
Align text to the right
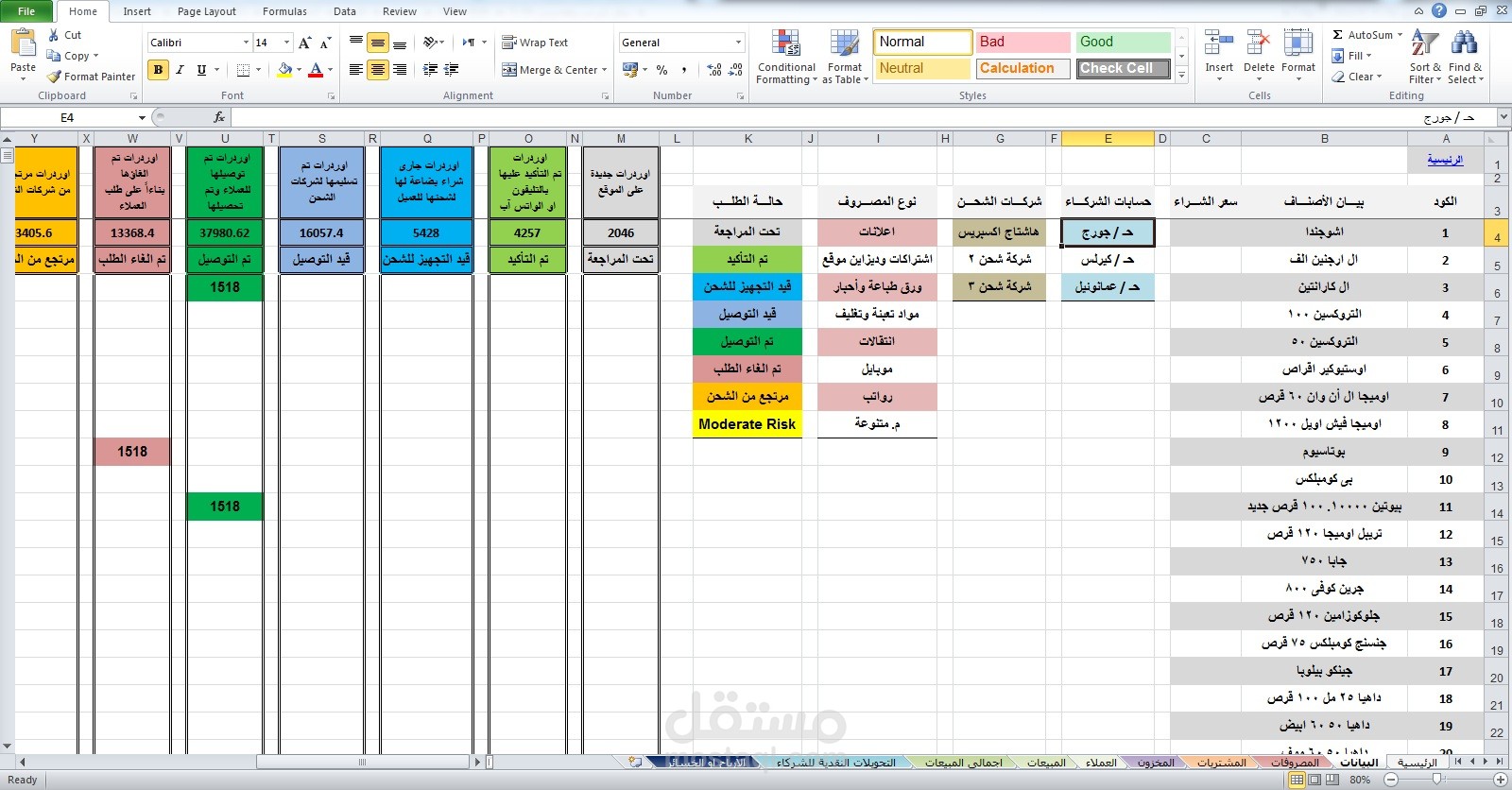click(x=399, y=70)
